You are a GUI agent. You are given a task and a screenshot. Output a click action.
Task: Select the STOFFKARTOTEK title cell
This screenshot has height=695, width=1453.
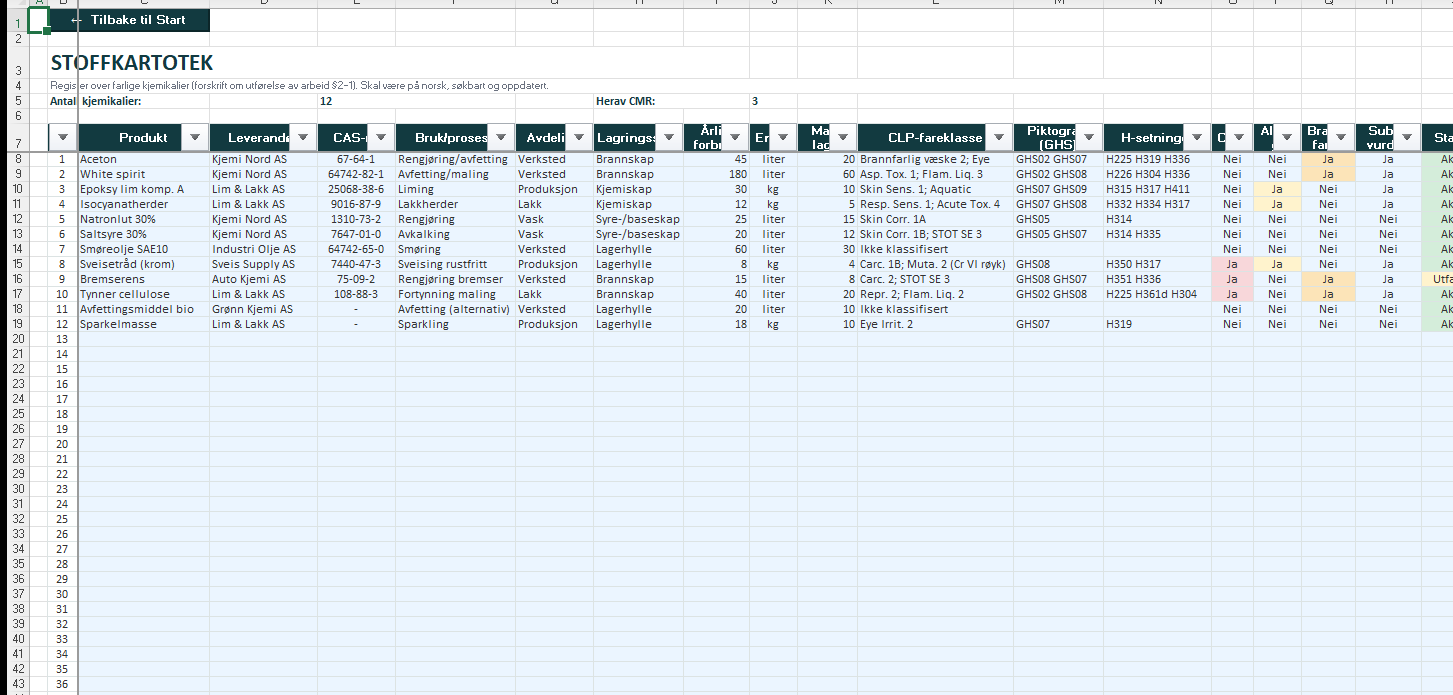pos(132,64)
